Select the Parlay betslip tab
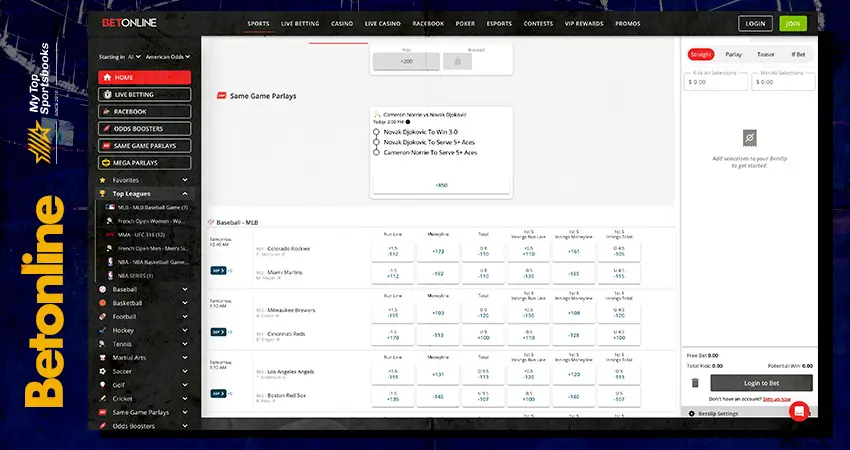 click(x=733, y=54)
